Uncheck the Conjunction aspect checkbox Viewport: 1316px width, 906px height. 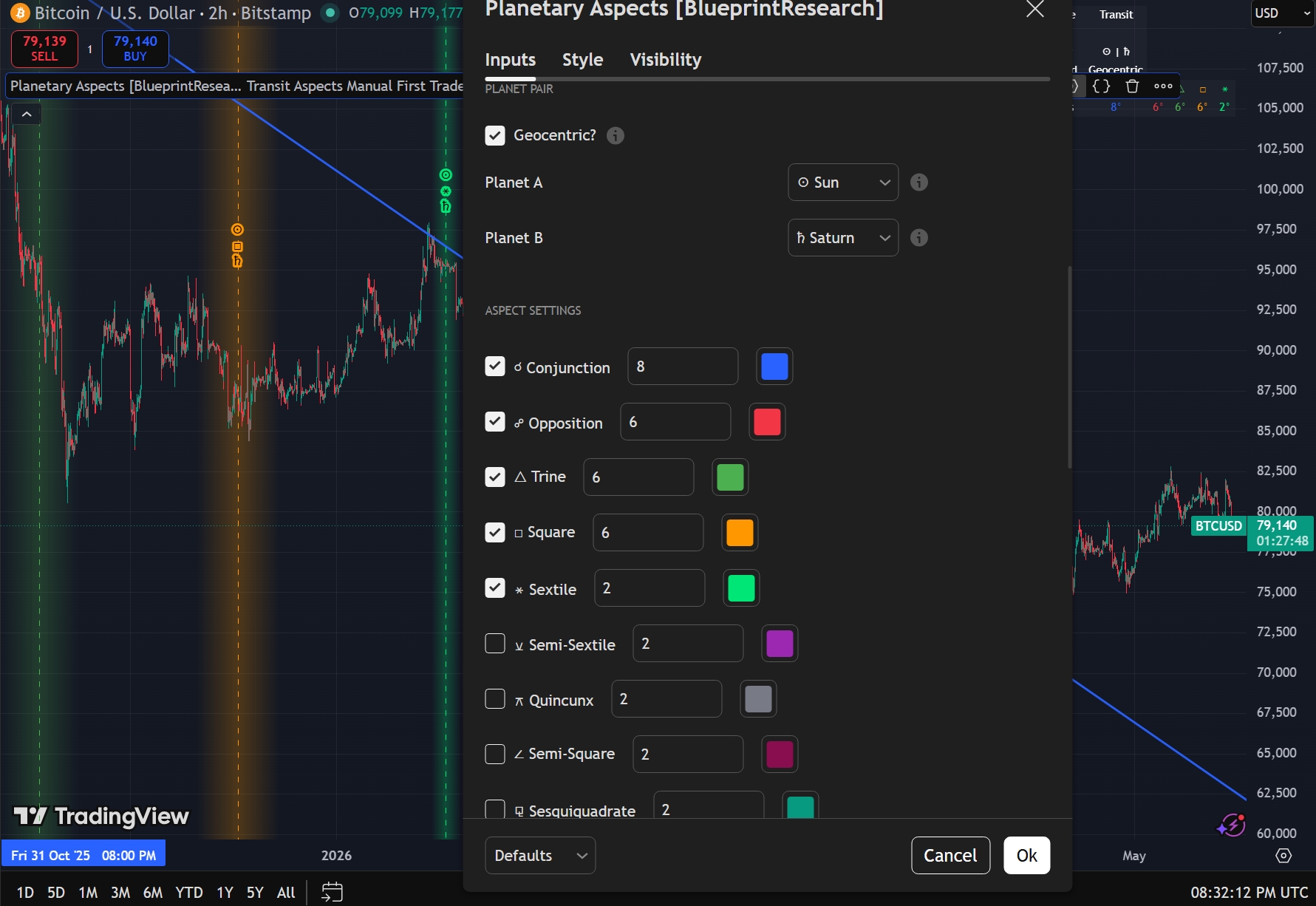[x=495, y=367]
